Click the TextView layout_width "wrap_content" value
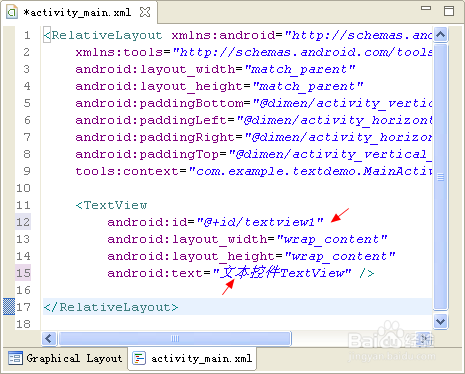 (x=332, y=239)
